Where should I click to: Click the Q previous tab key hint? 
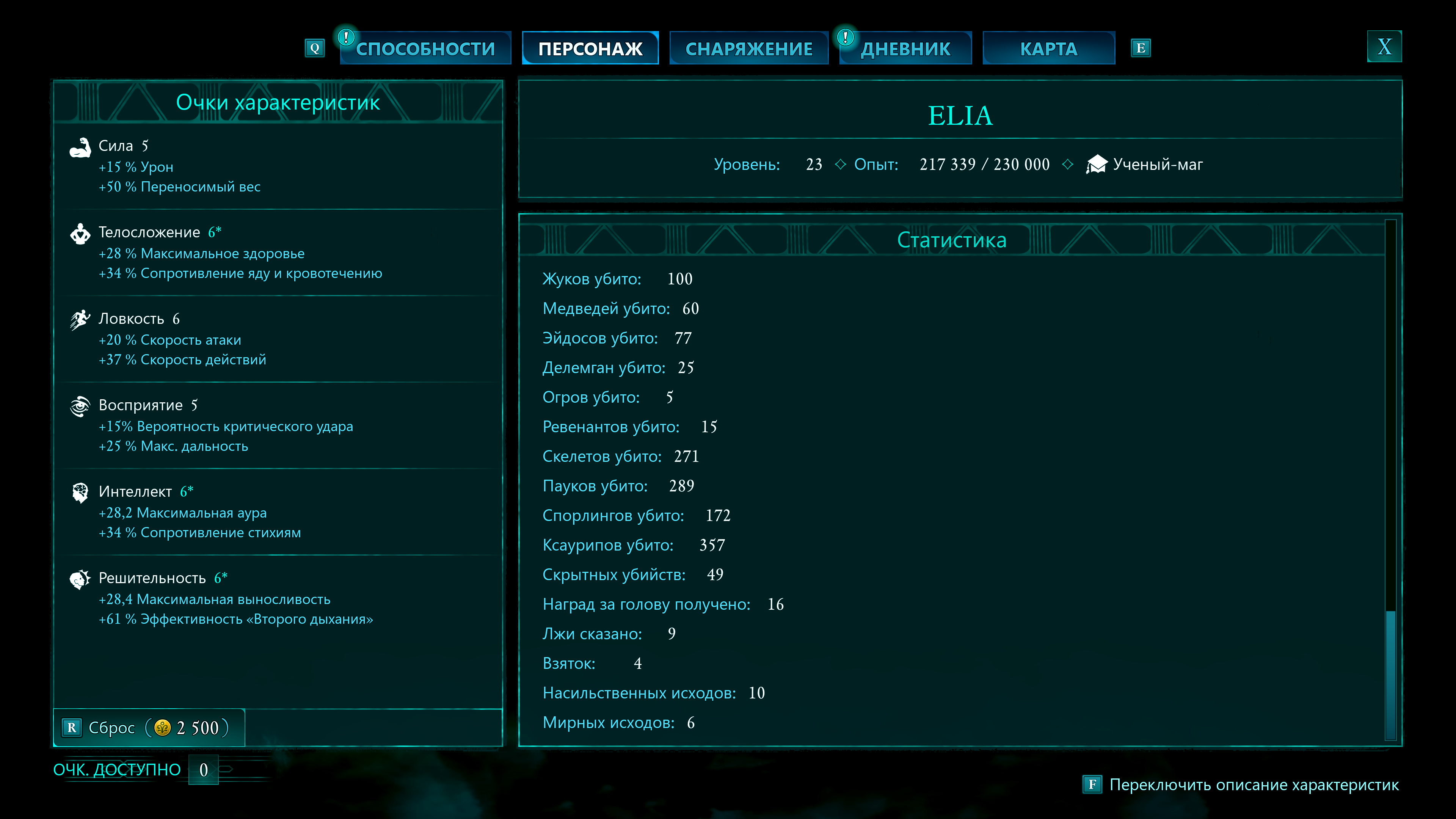[315, 48]
